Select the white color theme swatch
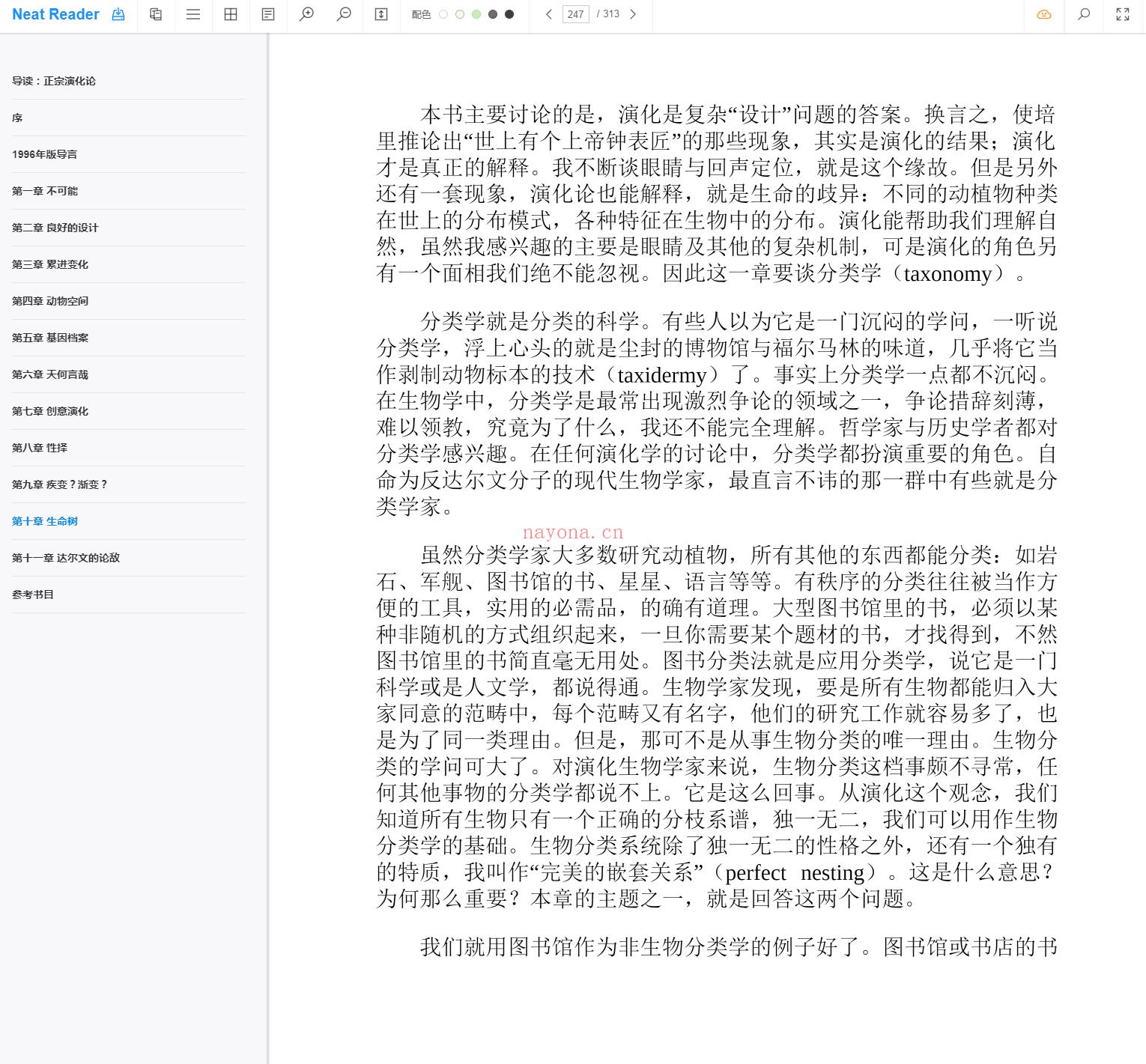The width and height of the screenshot is (1146, 1064). pyautogui.click(x=443, y=14)
